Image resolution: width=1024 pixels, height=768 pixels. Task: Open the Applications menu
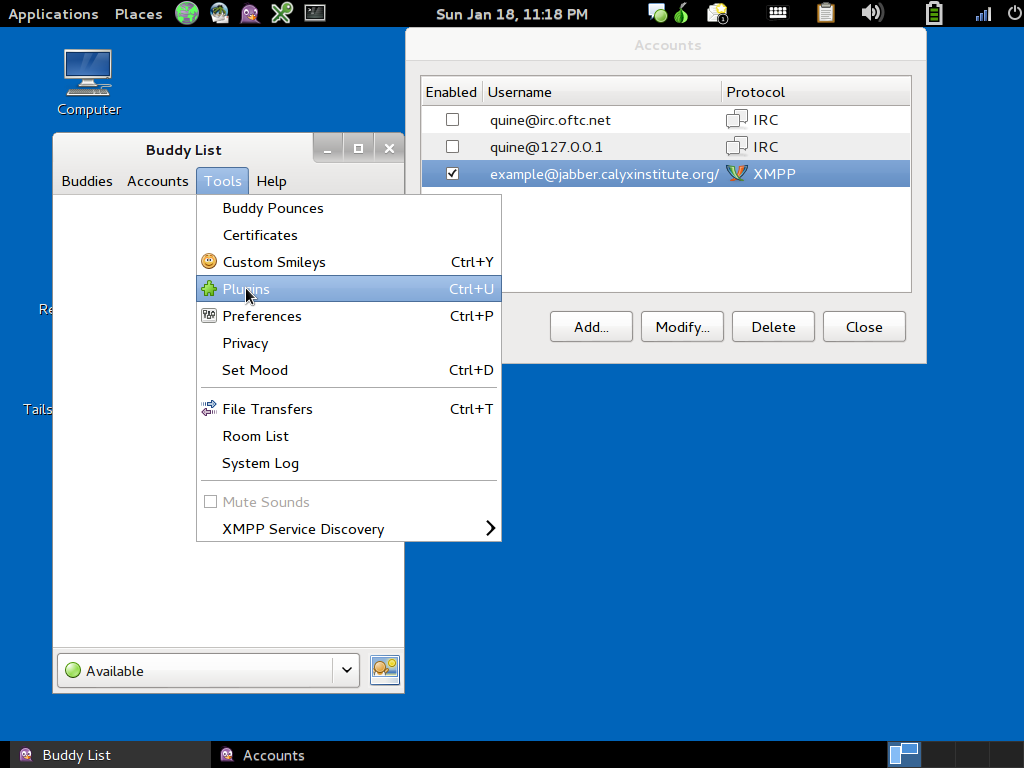tap(54, 14)
